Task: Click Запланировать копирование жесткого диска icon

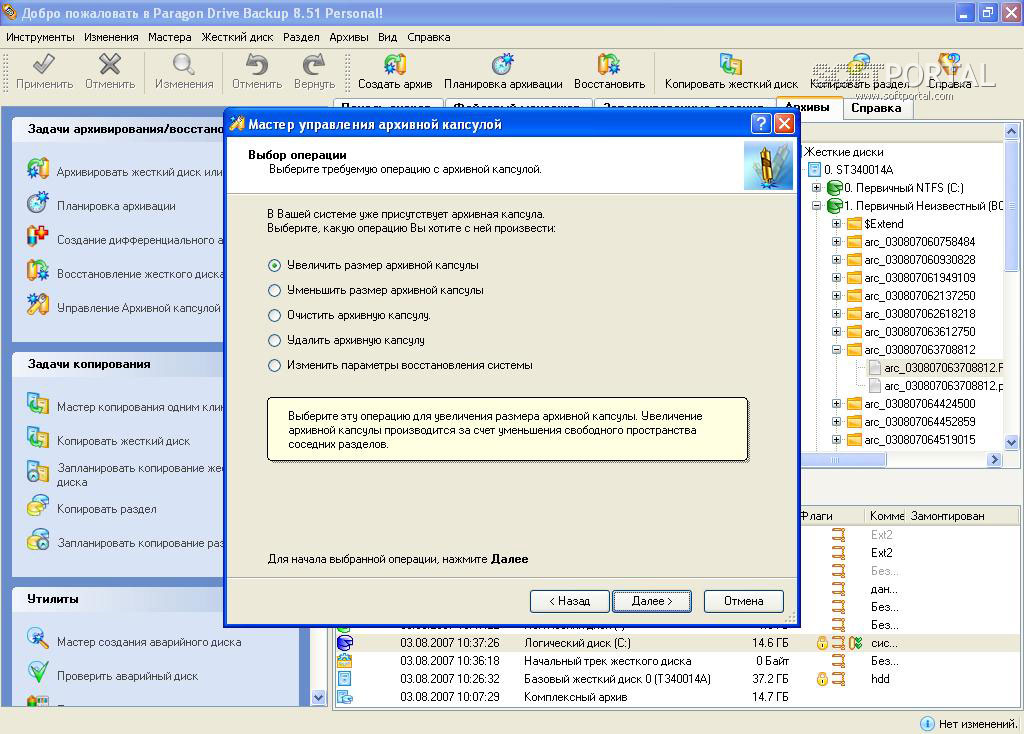Action: [38, 472]
